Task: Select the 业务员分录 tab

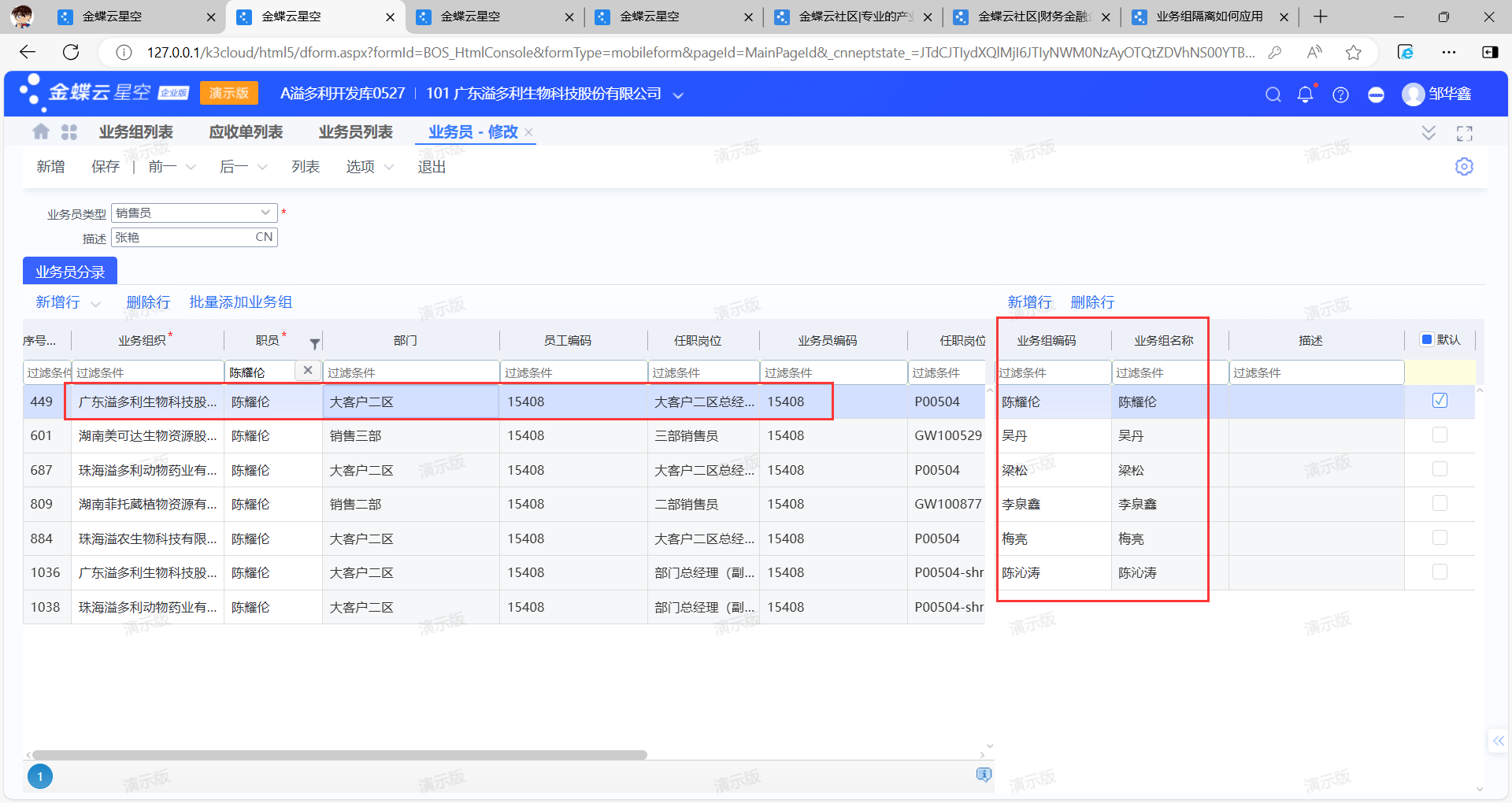Action: point(70,271)
